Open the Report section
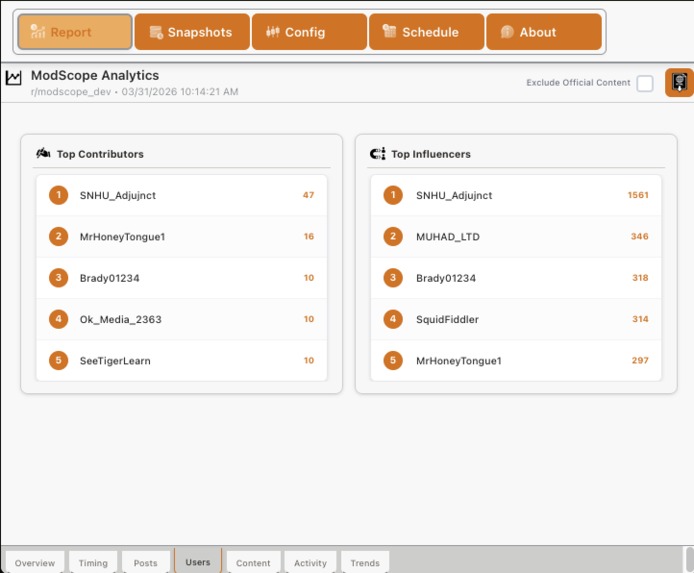Image resolution: width=694 pixels, height=573 pixels. pos(75,32)
